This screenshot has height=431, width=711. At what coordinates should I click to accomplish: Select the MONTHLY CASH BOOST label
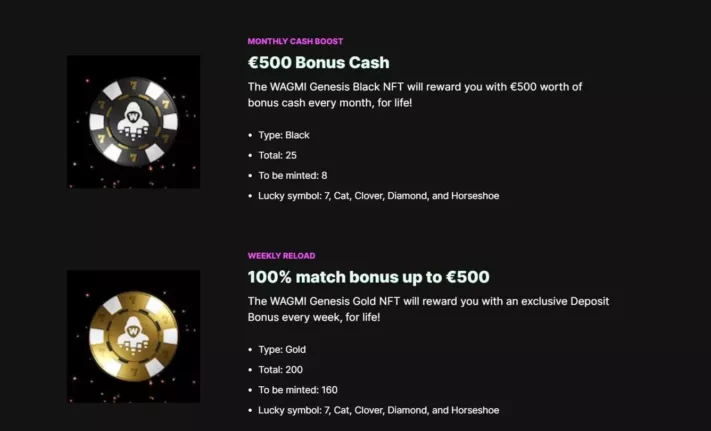[295, 41]
